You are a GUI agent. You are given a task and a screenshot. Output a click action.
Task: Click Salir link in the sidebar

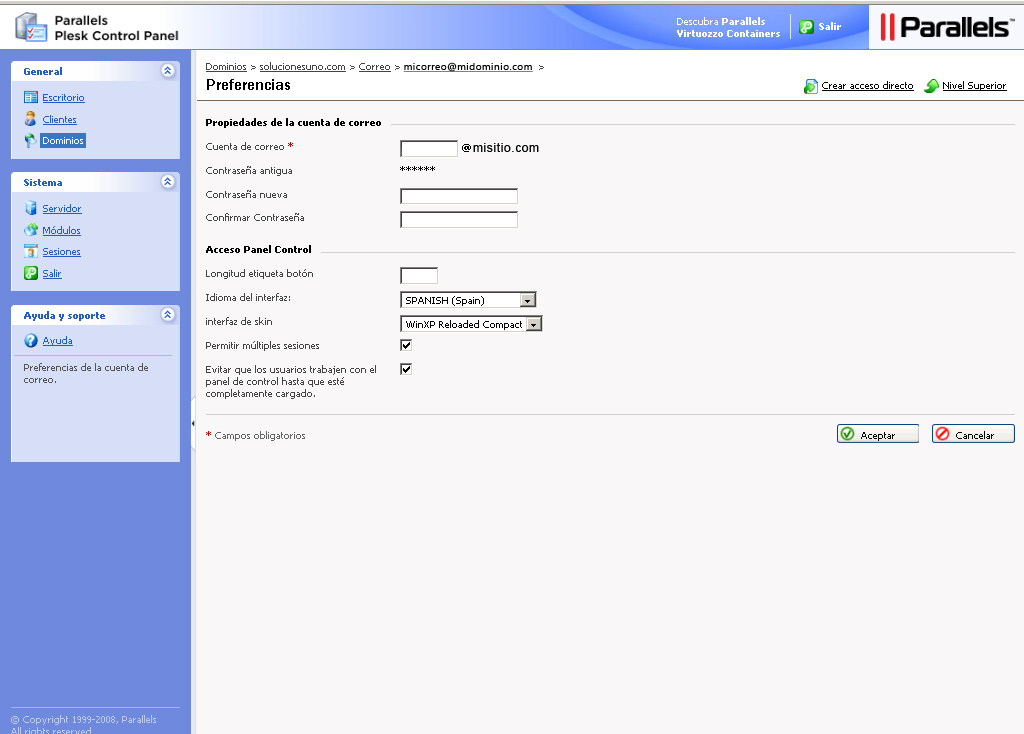(52, 274)
